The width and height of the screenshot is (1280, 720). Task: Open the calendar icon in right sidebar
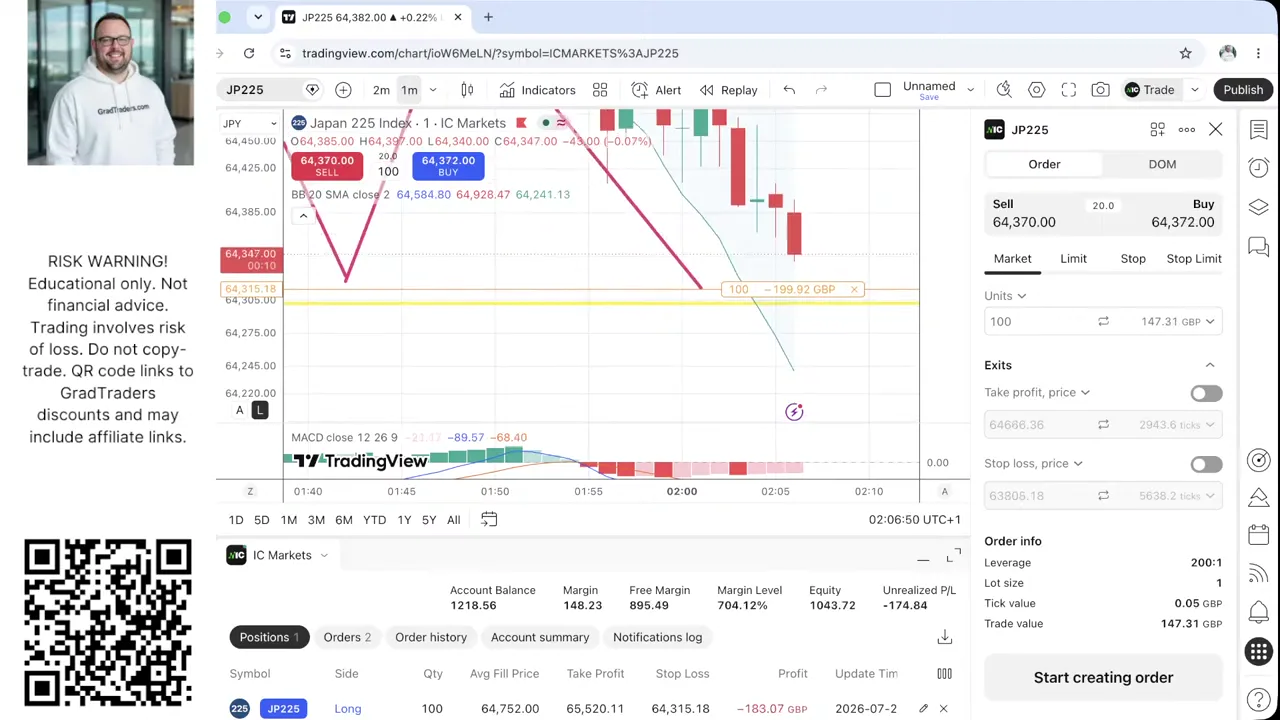tap(1259, 535)
